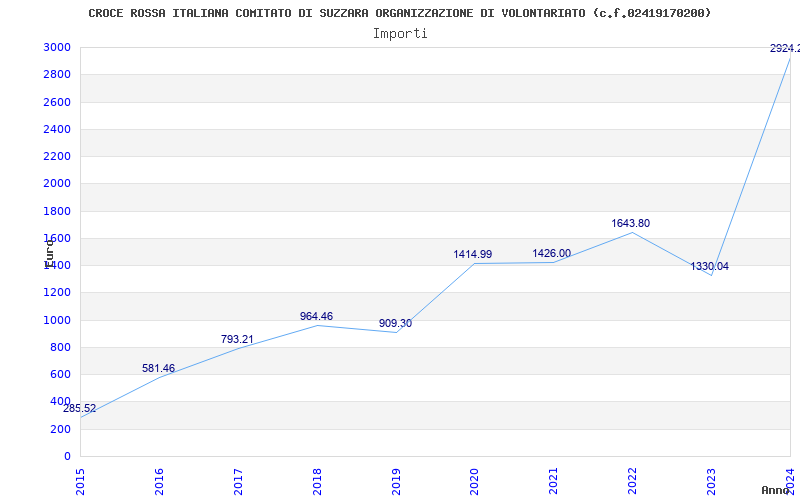Click the y-axis value 2600

pos(57,102)
